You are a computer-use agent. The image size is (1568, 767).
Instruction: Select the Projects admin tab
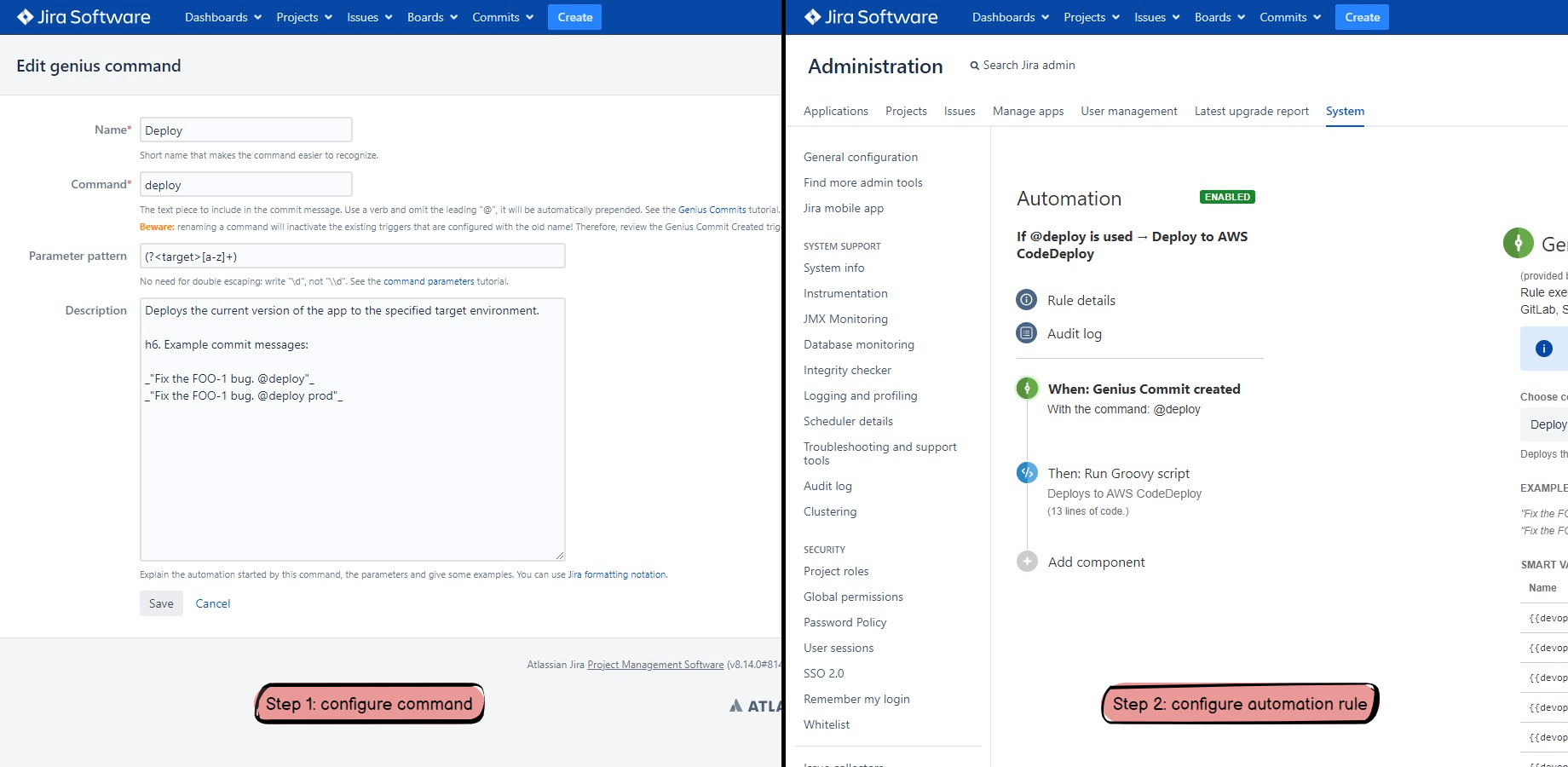(x=906, y=111)
